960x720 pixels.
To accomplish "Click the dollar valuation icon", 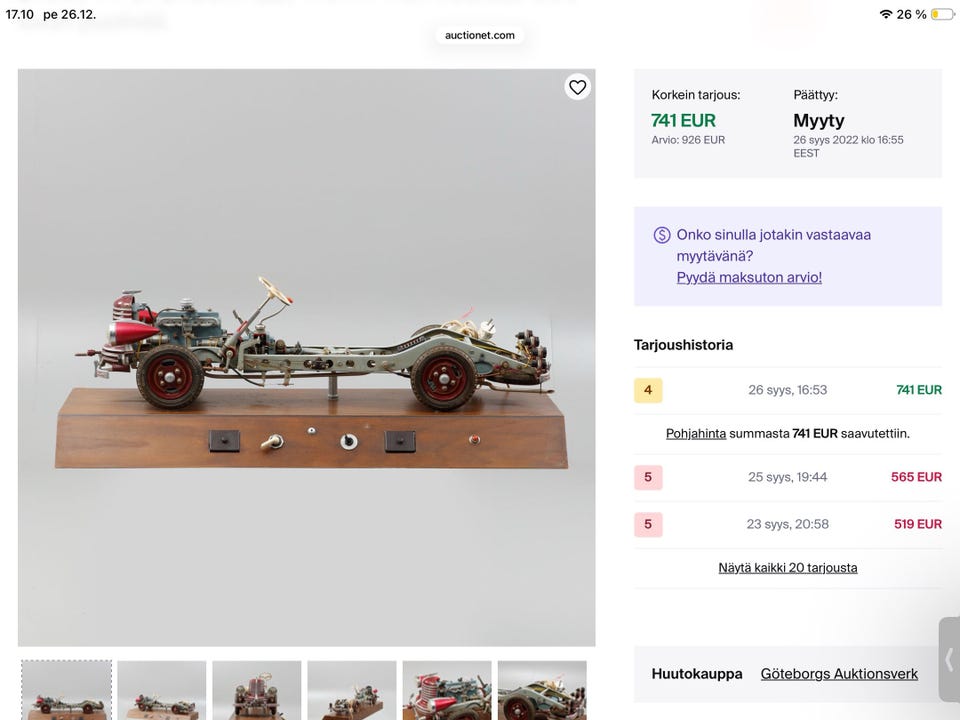I will coord(661,235).
